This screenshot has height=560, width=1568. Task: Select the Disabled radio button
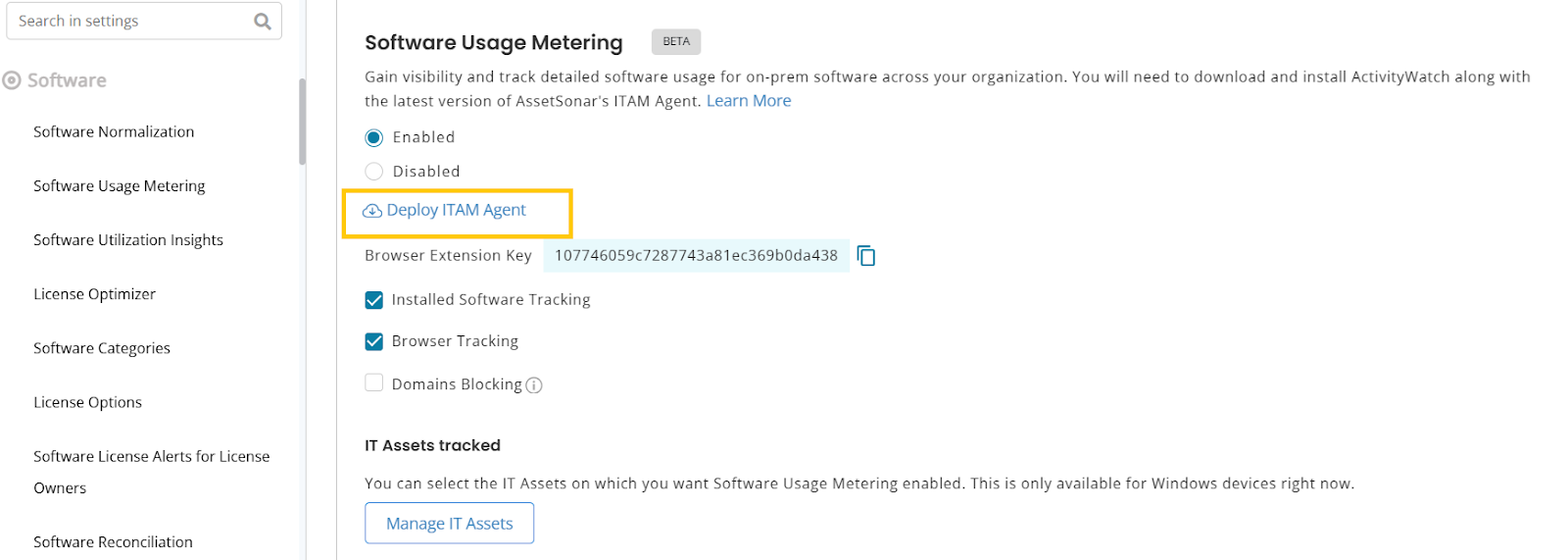click(373, 172)
